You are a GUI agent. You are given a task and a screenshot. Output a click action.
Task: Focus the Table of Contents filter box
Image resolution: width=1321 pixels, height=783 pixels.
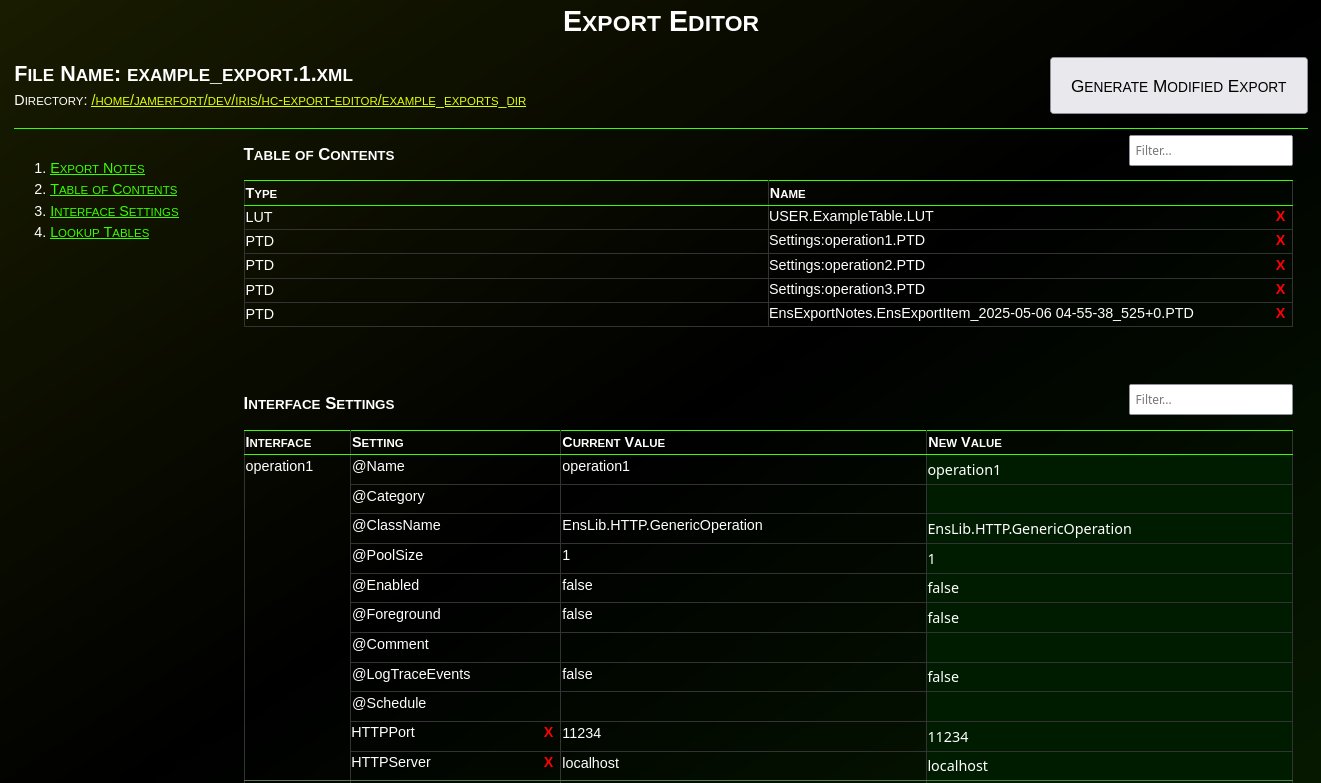click(1210, 150)
